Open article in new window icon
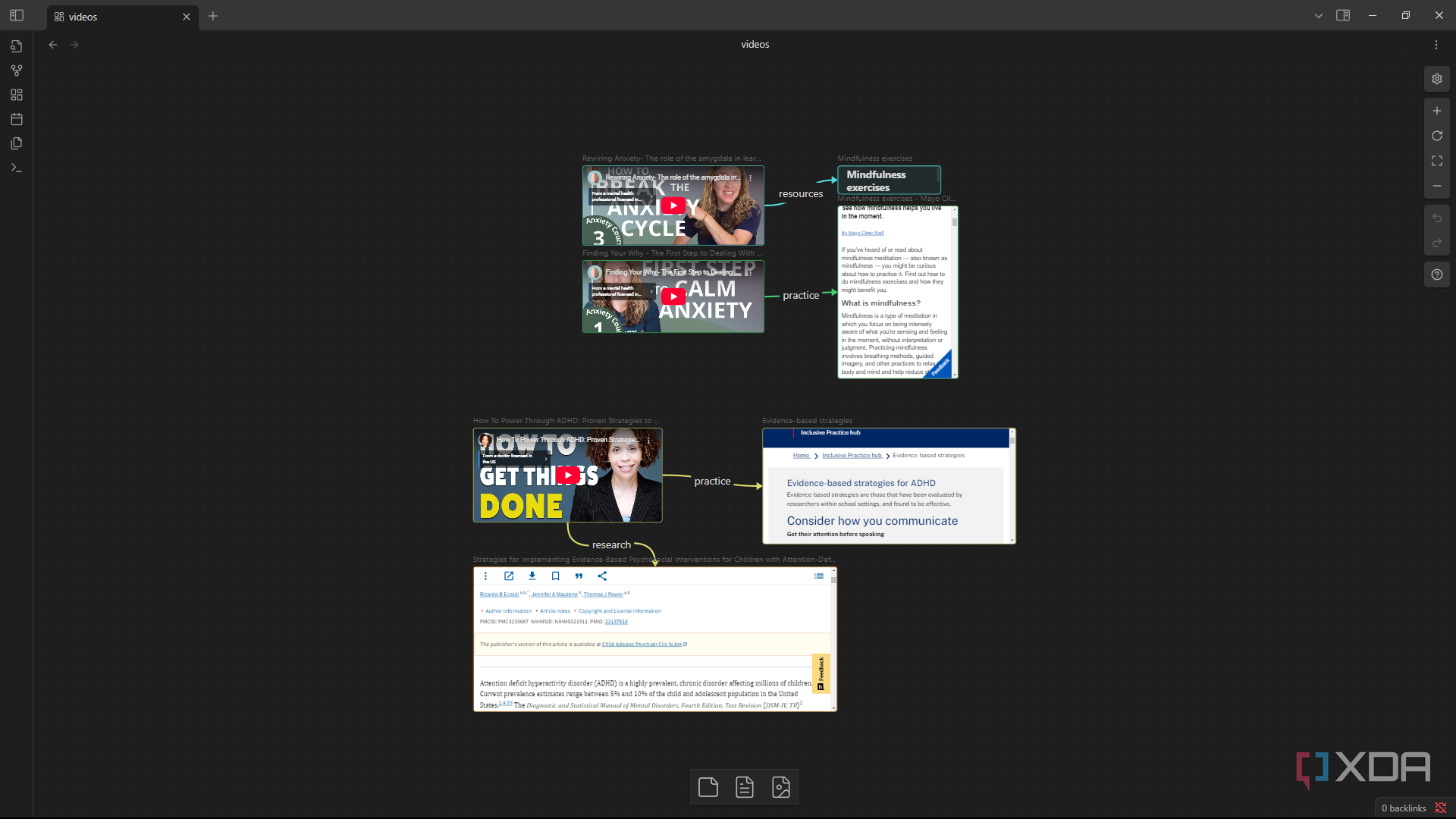Screen dimensions: 1456x819 [x=509, y=576]
